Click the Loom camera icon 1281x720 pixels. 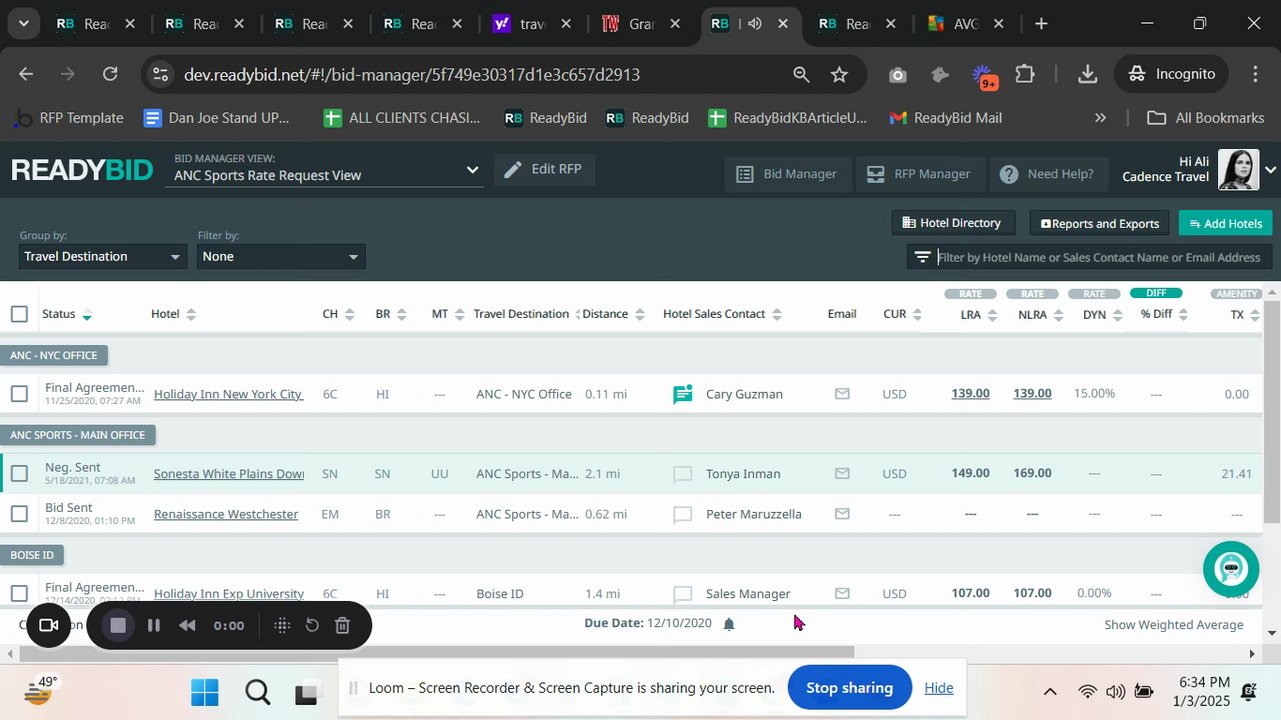click(48, 625)
